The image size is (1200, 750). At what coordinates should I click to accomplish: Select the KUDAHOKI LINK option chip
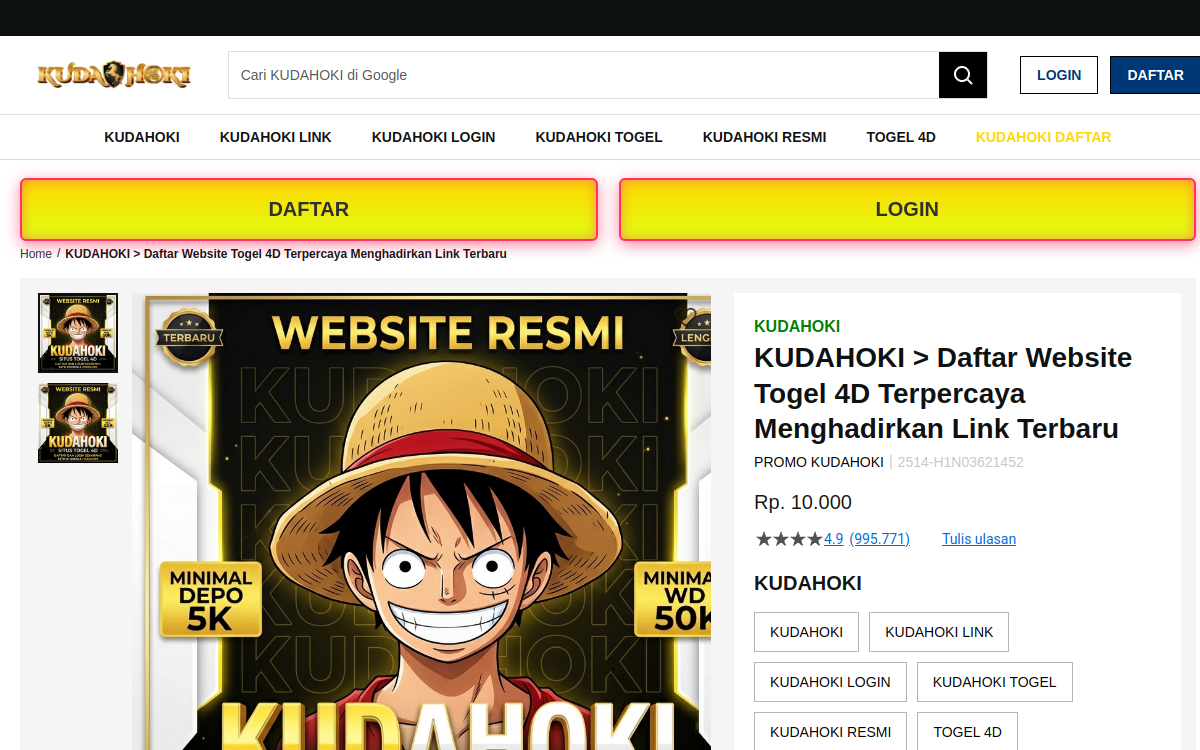point(939,632)
